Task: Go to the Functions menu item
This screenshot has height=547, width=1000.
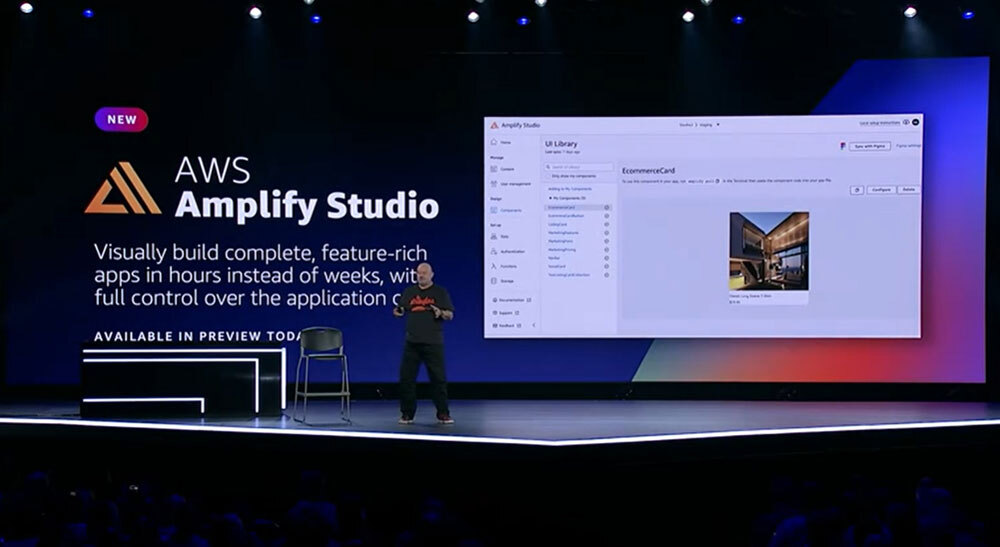Action: pos(509,266)
